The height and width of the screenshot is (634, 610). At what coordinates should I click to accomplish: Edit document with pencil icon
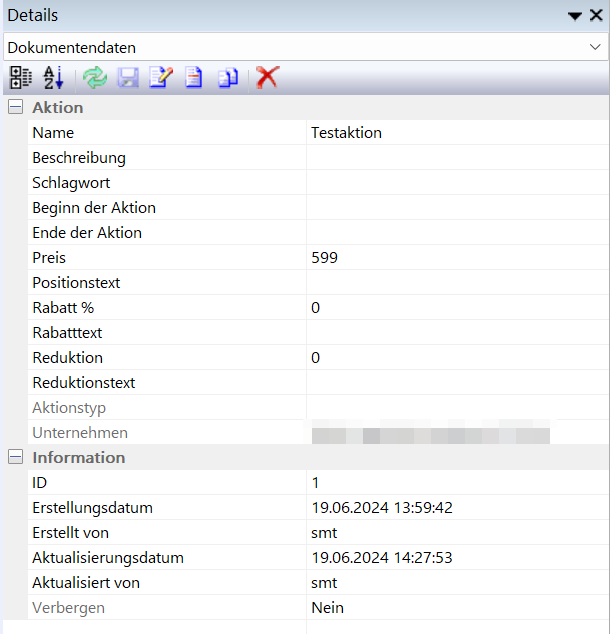[x=161, y=77]
